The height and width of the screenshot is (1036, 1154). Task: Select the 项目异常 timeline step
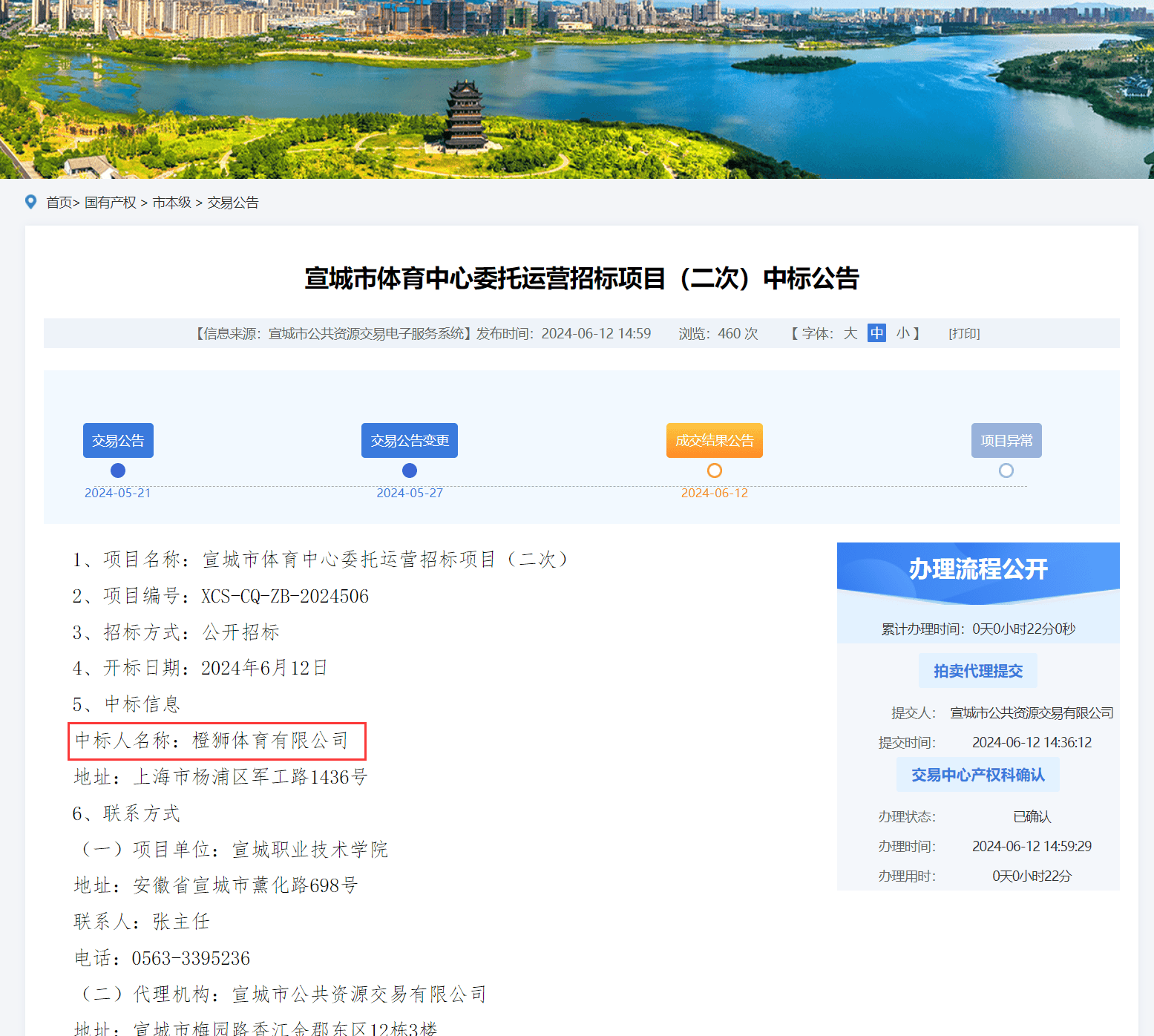click(x=1006, y=441)
